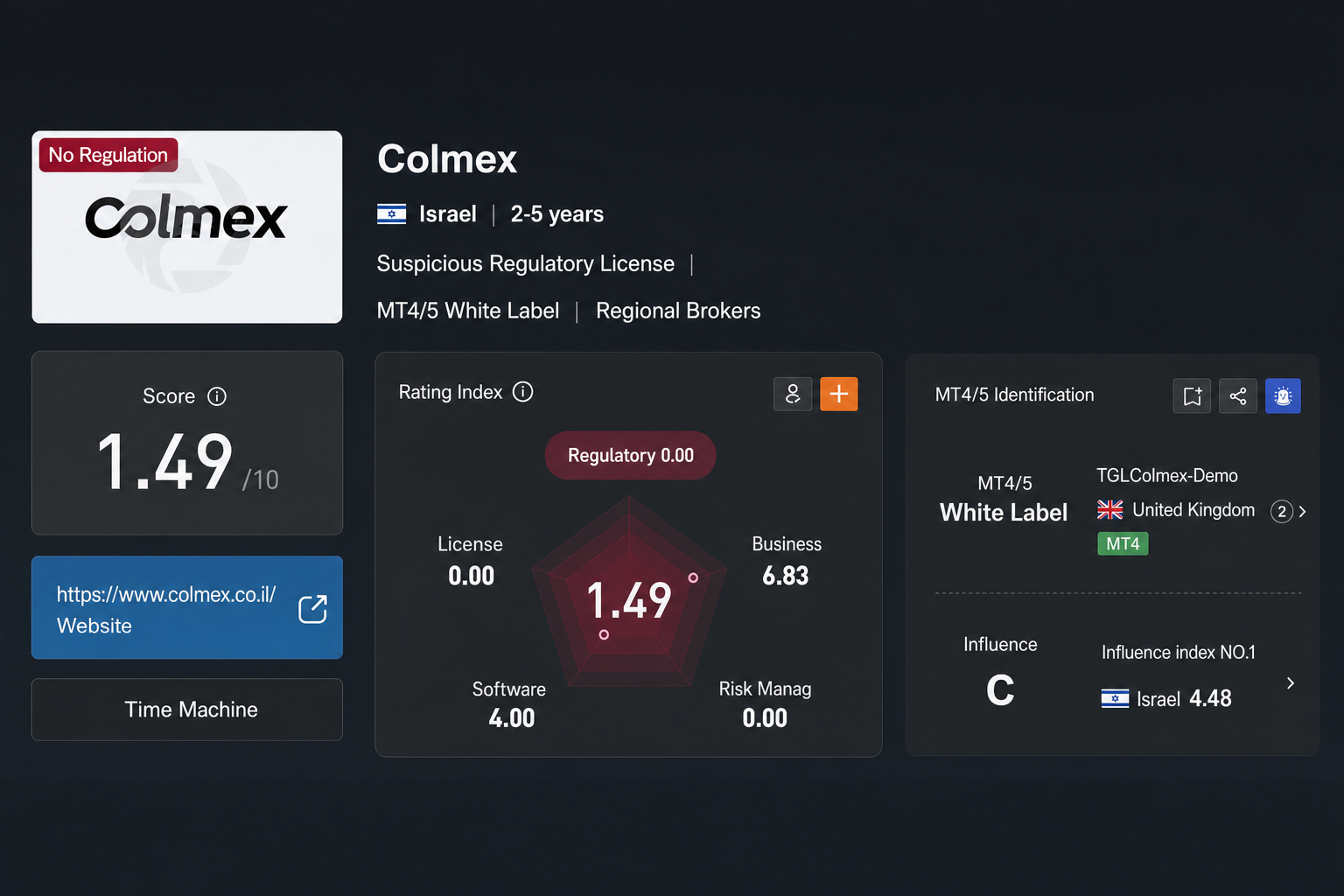Screen dimensions: 1344x896
Task: Click the Regional Brokers tag
Action: coord(678,311)
